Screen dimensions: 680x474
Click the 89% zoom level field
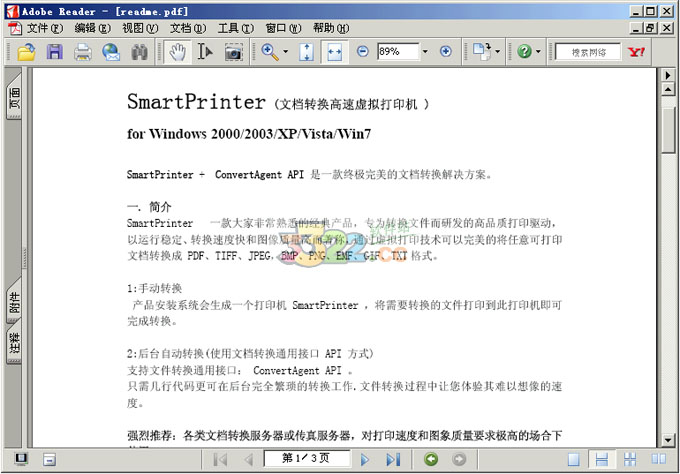tap(398, 52)
